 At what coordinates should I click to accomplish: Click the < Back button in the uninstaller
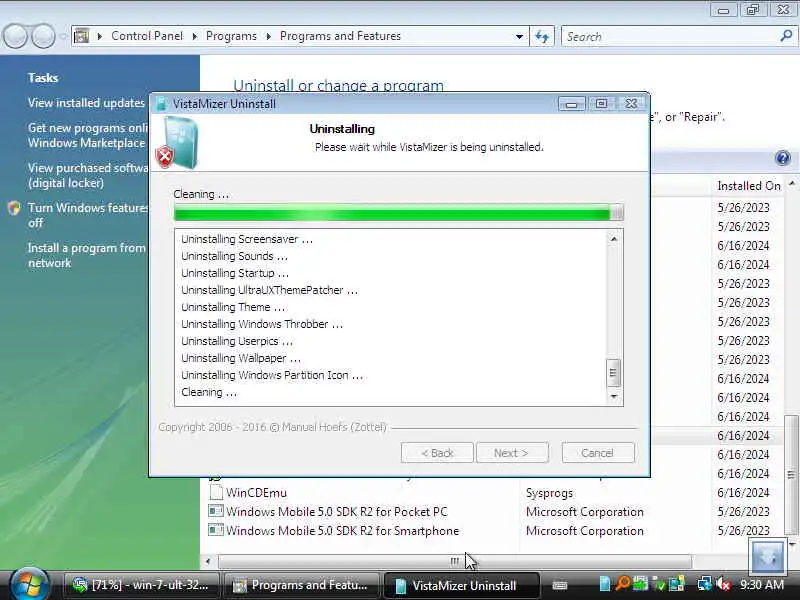tap(437, 453)
